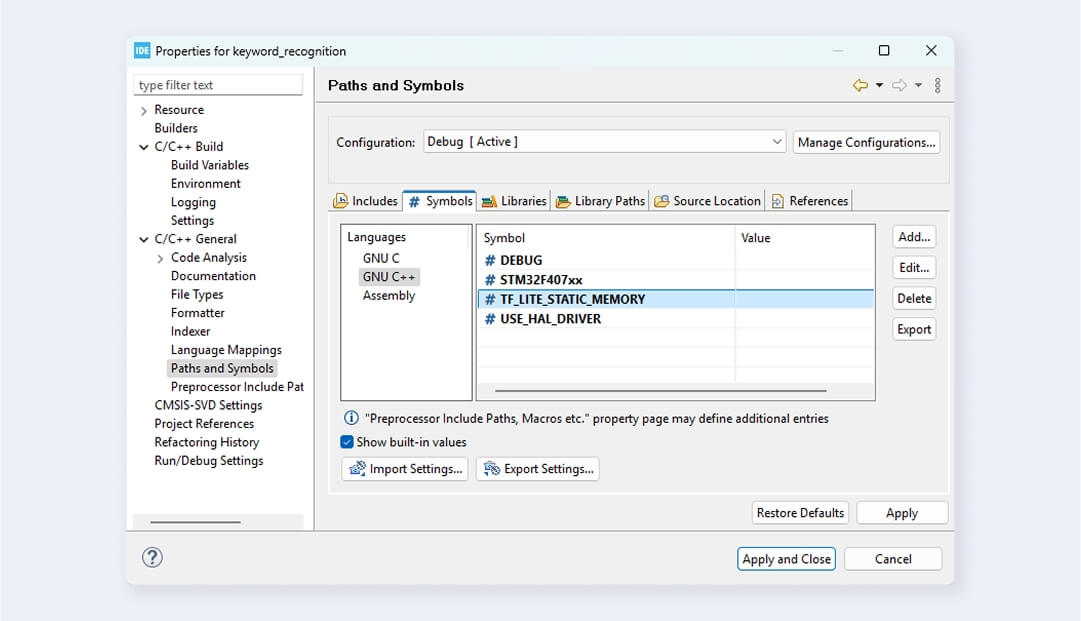This screenshot has height=621, width=1081.
Task: Switch to the Includes tab
Action: click(366, 201)
